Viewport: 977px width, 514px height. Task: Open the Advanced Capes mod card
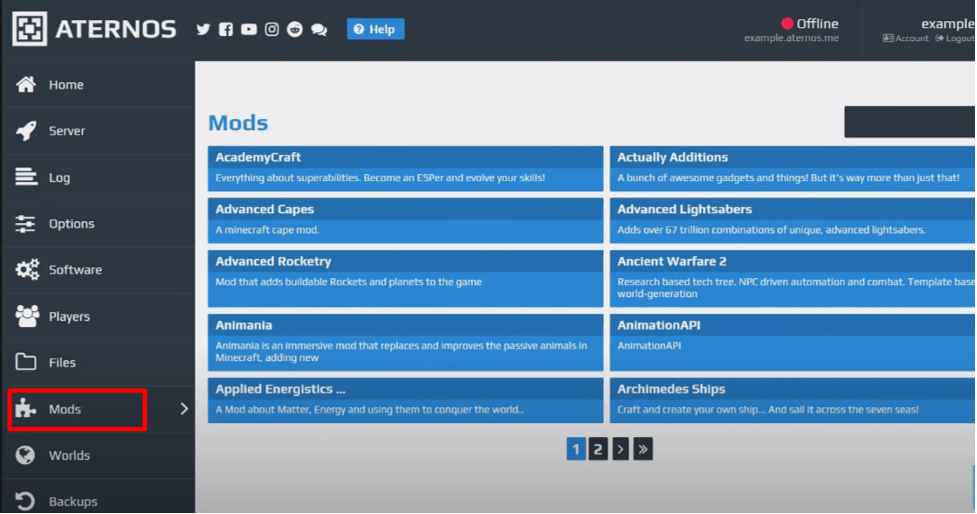[x=406, y=221]
